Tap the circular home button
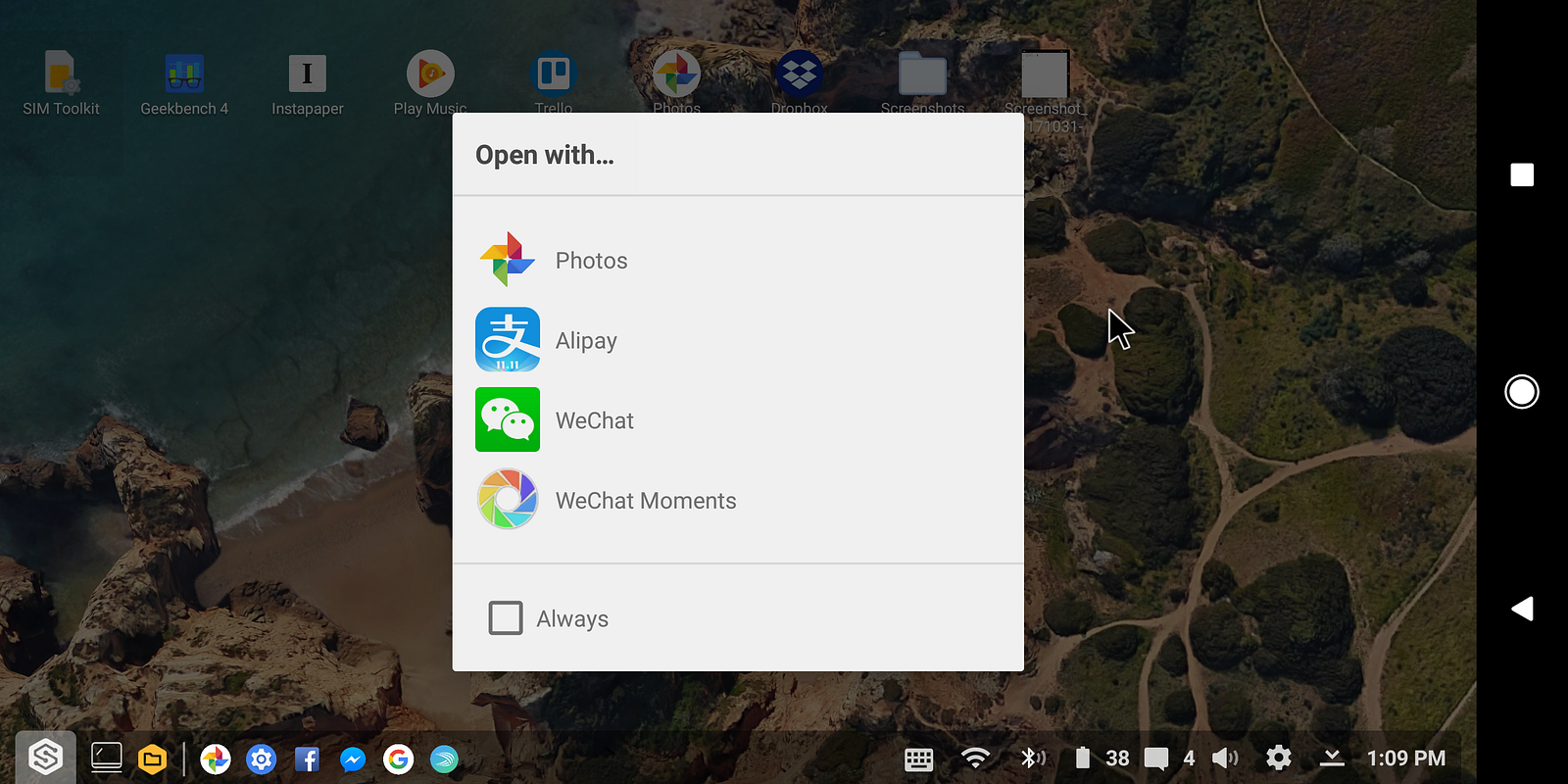The width and height of the screenshot is (1568, 784). pos(1522,392)
